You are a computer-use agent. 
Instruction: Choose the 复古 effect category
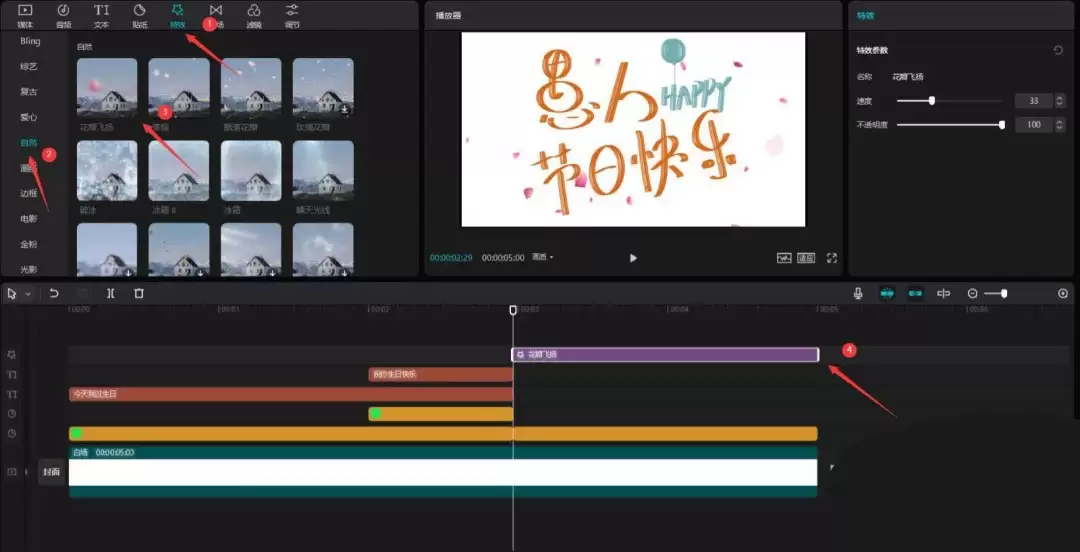[x=29, y=92]
